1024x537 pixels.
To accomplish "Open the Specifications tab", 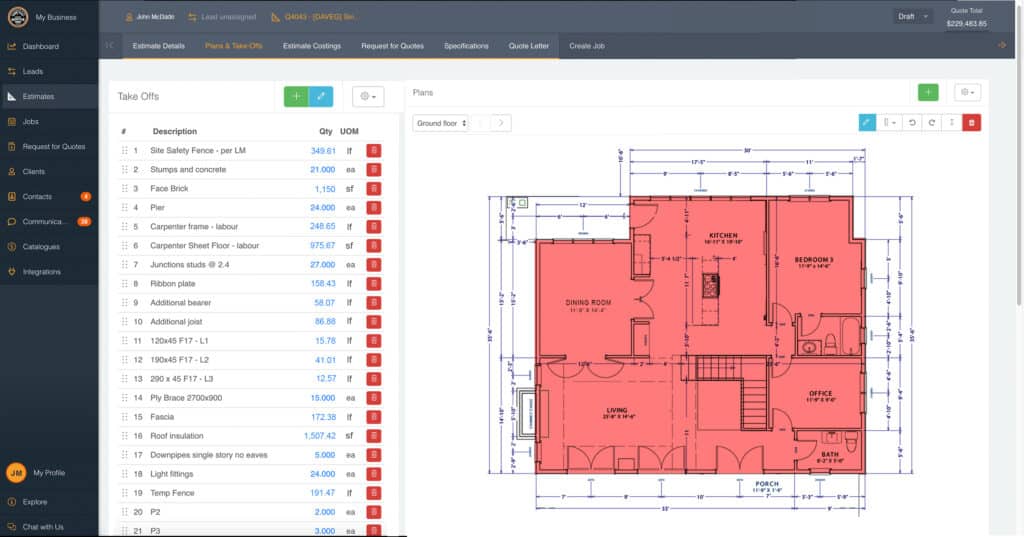I will [x=466, y=46].
